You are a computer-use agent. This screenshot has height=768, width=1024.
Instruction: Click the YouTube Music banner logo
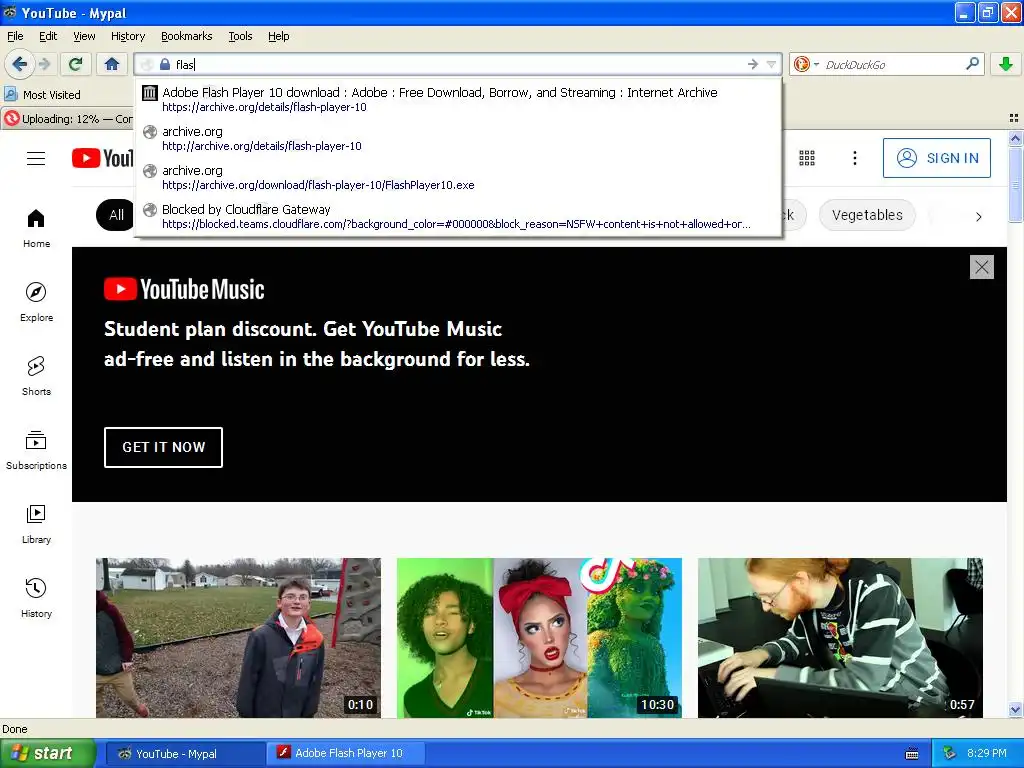184,289
